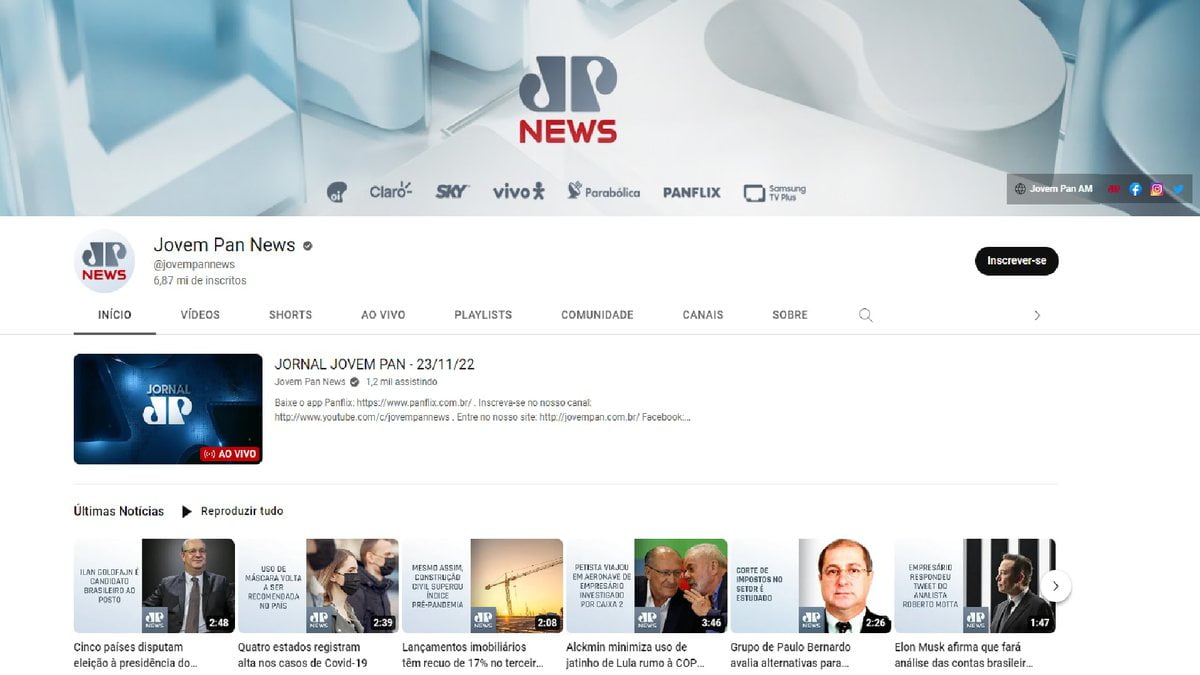Click the live video description text
1200x675 pixels.
[x=482, y=410]
